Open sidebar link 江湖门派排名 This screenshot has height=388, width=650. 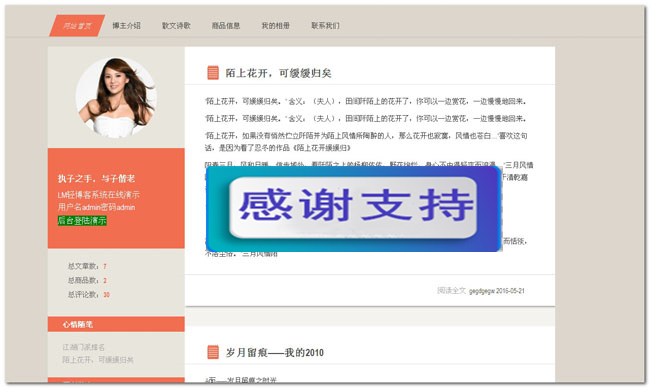coord(84,347)
